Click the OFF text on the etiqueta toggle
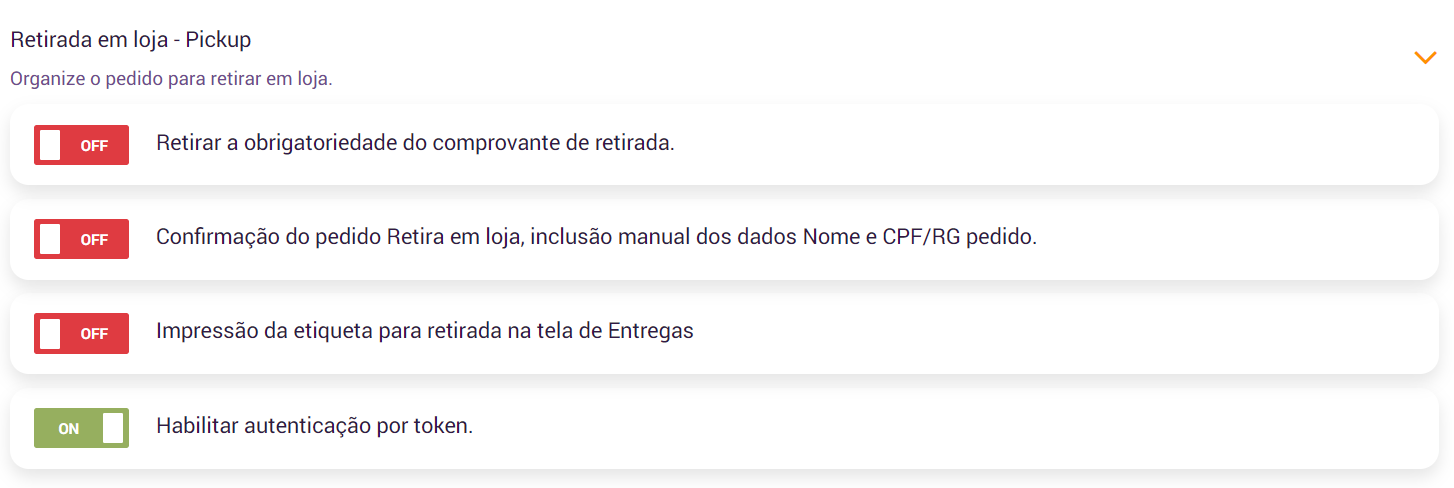This screenshot has height=488, width=1454. click(x=94, y=334)
